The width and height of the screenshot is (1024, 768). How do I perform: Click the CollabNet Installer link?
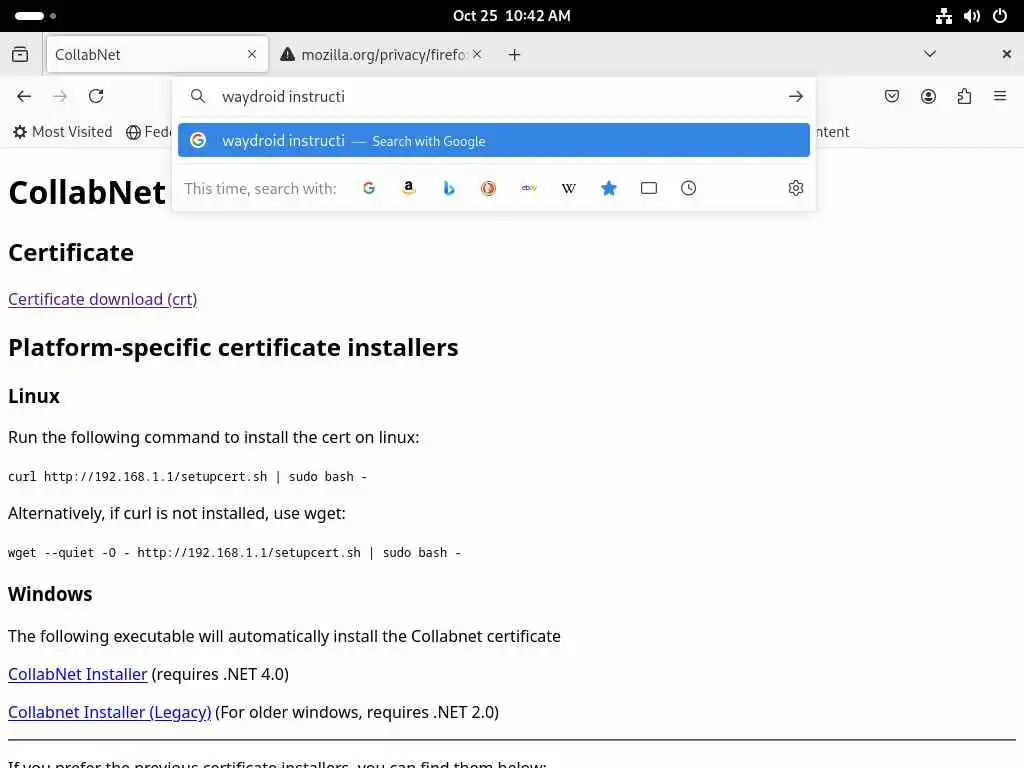78,674
